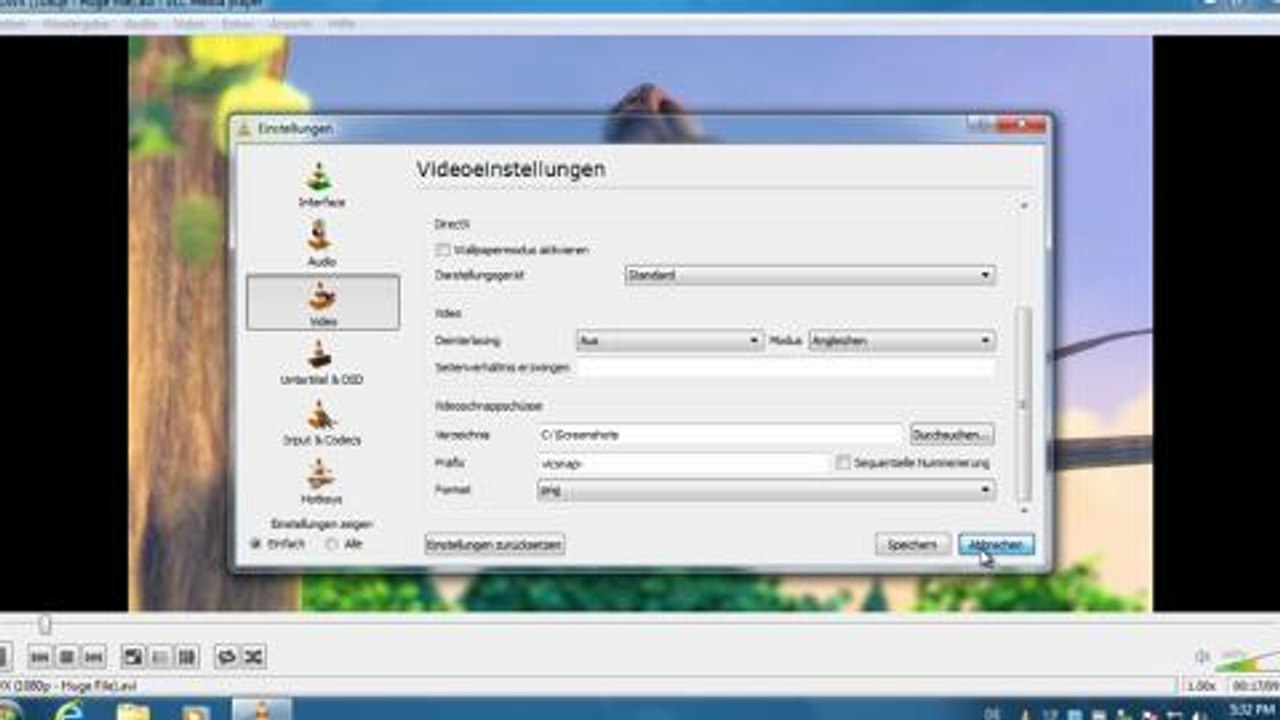Select the Einfach radio button
1280x720 pixels.
pyautogui.click(x=256, y=544)
